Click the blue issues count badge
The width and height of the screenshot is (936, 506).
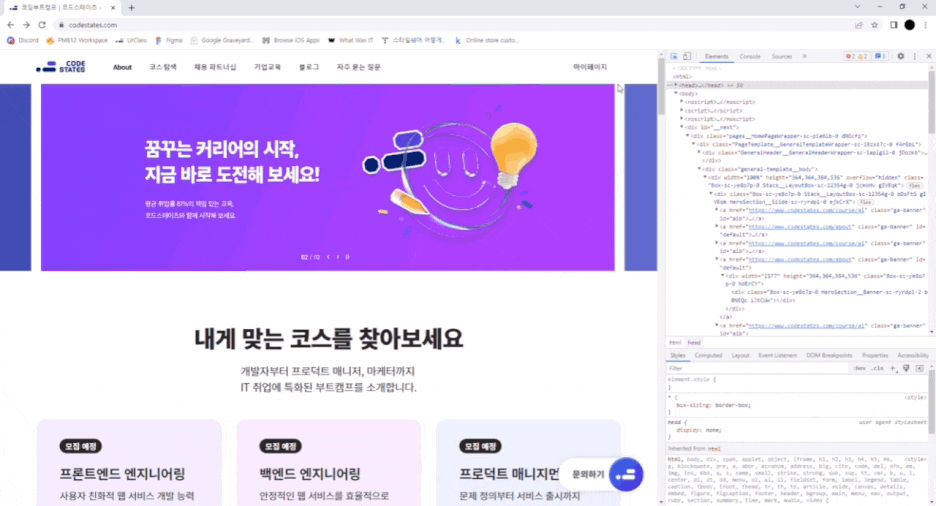pos(880,56)
